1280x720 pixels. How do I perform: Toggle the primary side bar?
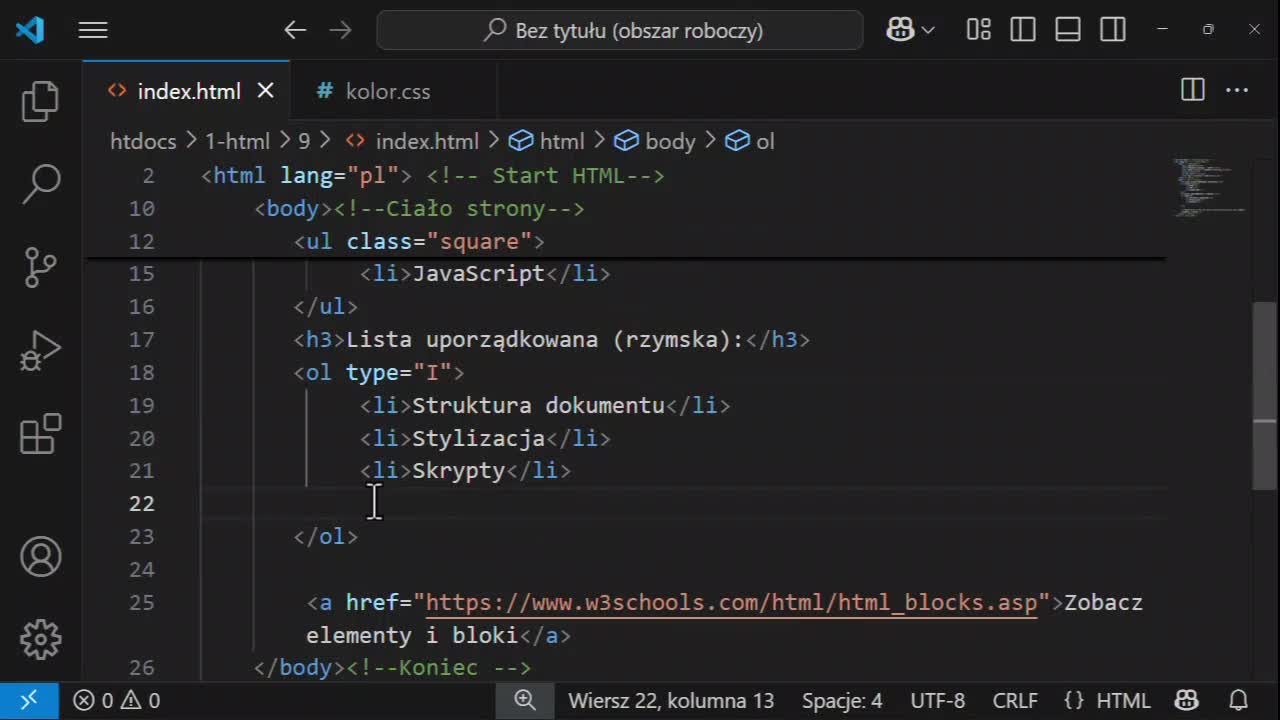[x=1023, y=30]
